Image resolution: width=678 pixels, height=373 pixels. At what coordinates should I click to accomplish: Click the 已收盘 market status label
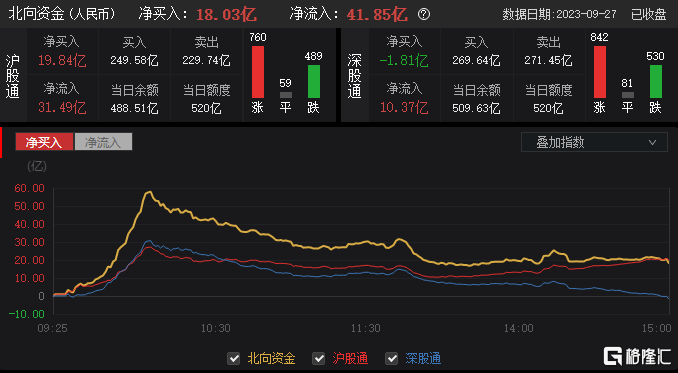[x=649, y=14]
